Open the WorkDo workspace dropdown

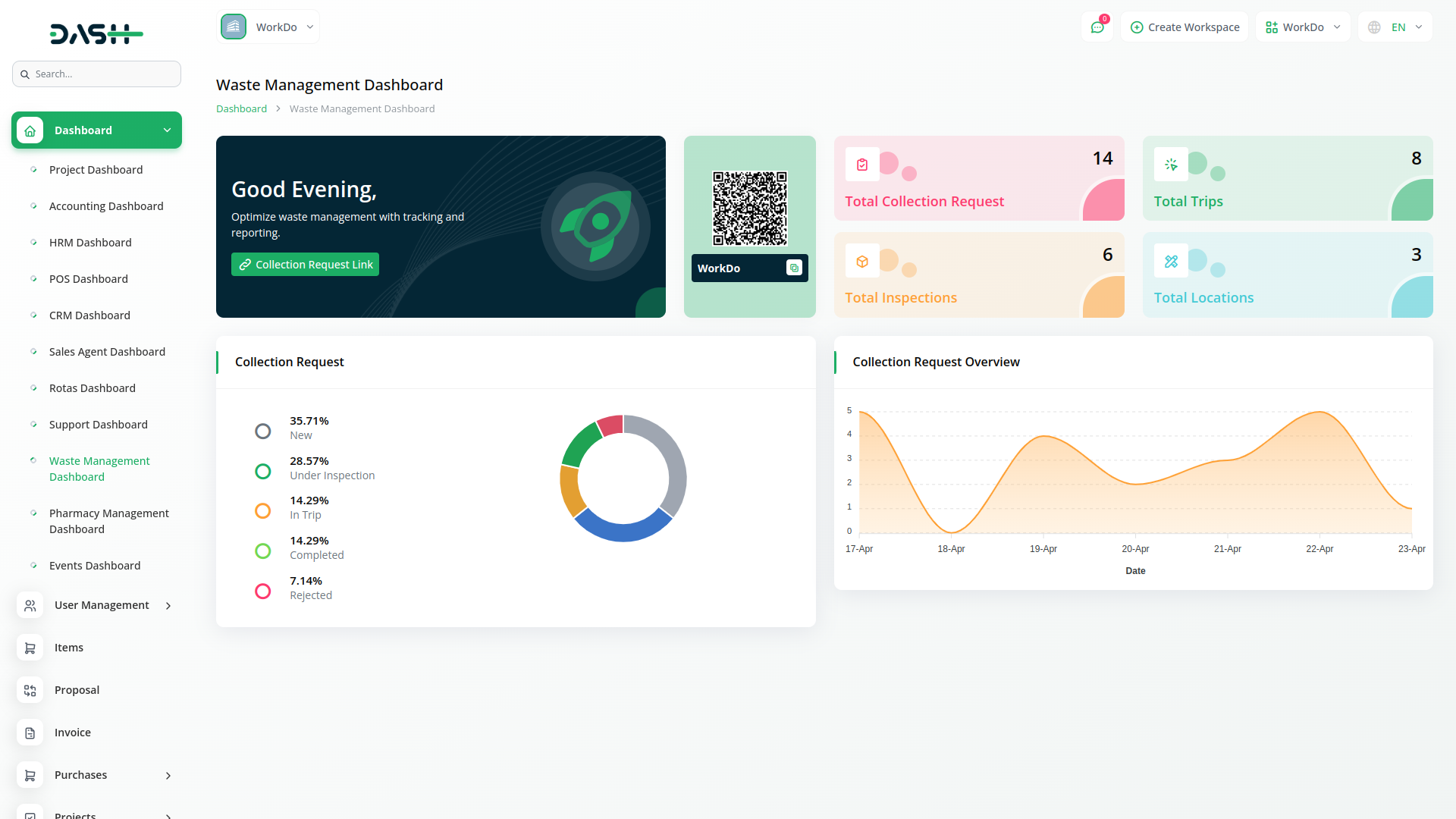point(268,27)
